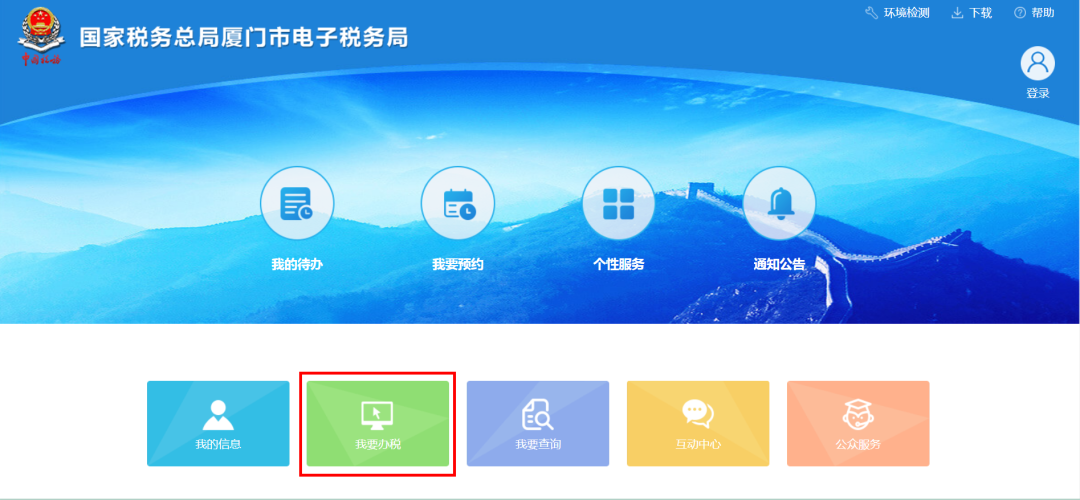
Task: Click the 环境检测 wrench icon
Action: pos(871,13)
